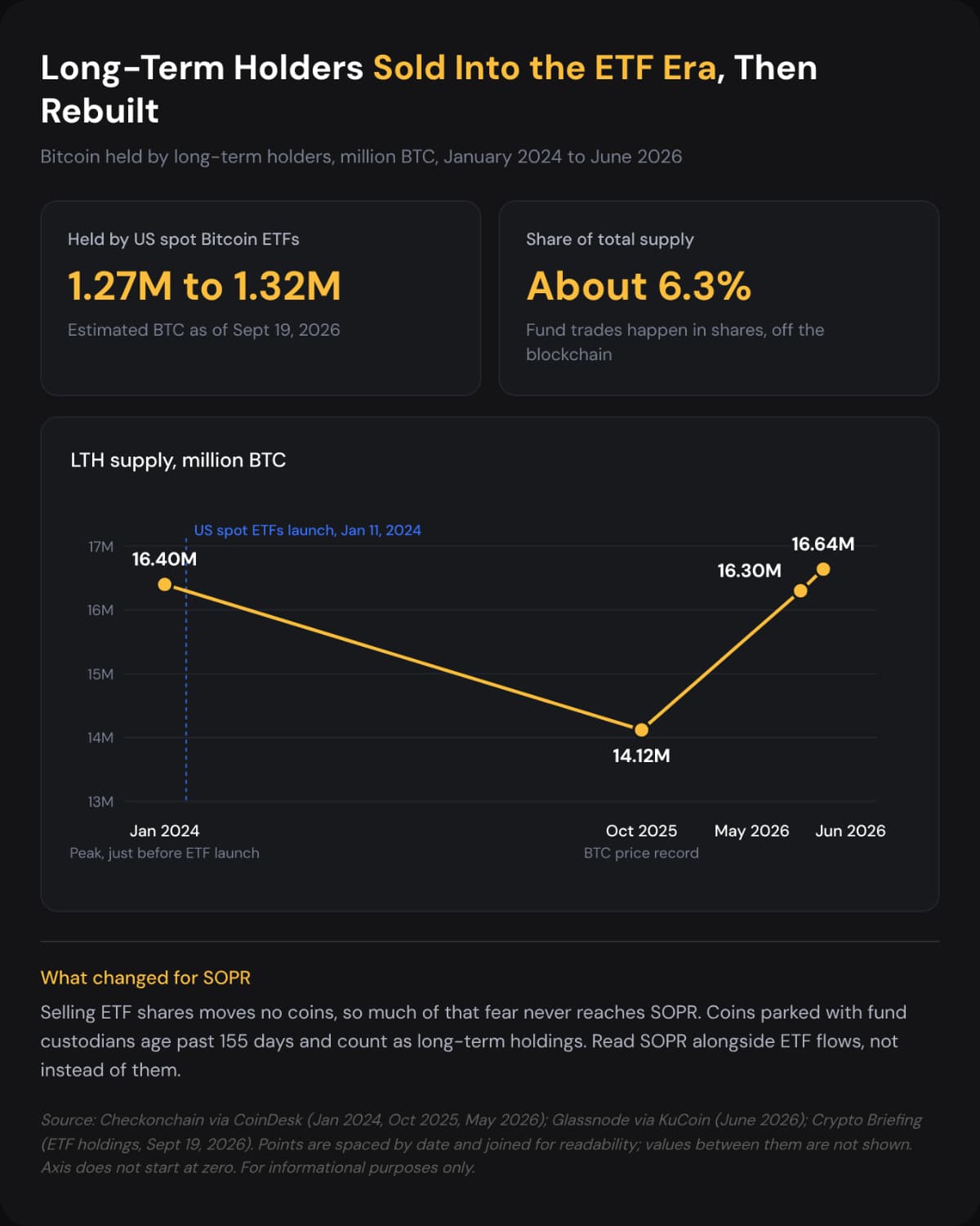Click the 'Jun 2026' x-axis label
980x1226 pixels.
tap(850, 831)
